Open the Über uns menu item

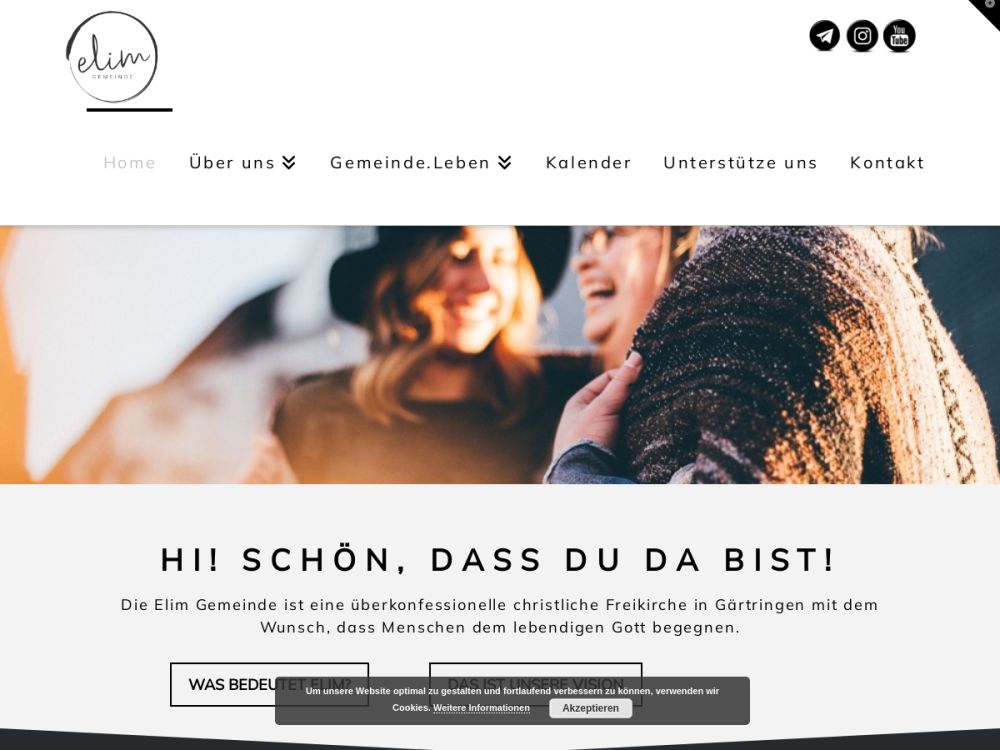point(232,163)
